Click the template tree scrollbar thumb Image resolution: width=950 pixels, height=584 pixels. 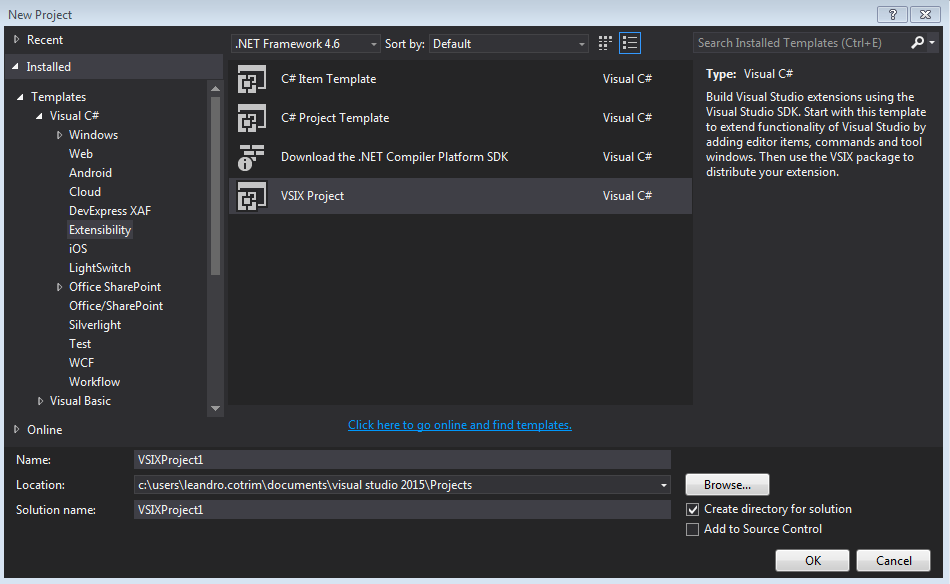(215, 186)
